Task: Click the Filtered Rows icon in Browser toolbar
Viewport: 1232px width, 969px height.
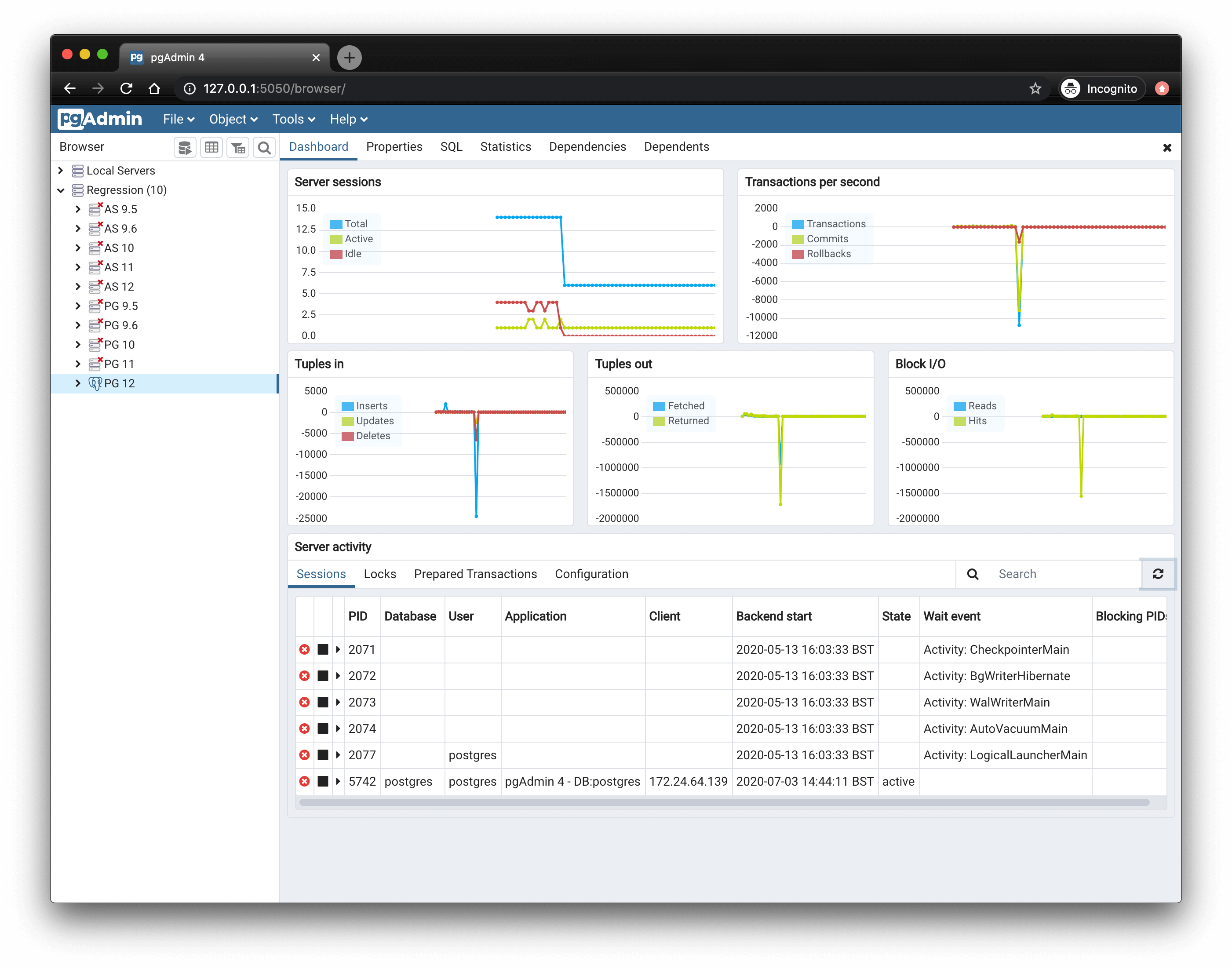Action: (x=238, y=148)
